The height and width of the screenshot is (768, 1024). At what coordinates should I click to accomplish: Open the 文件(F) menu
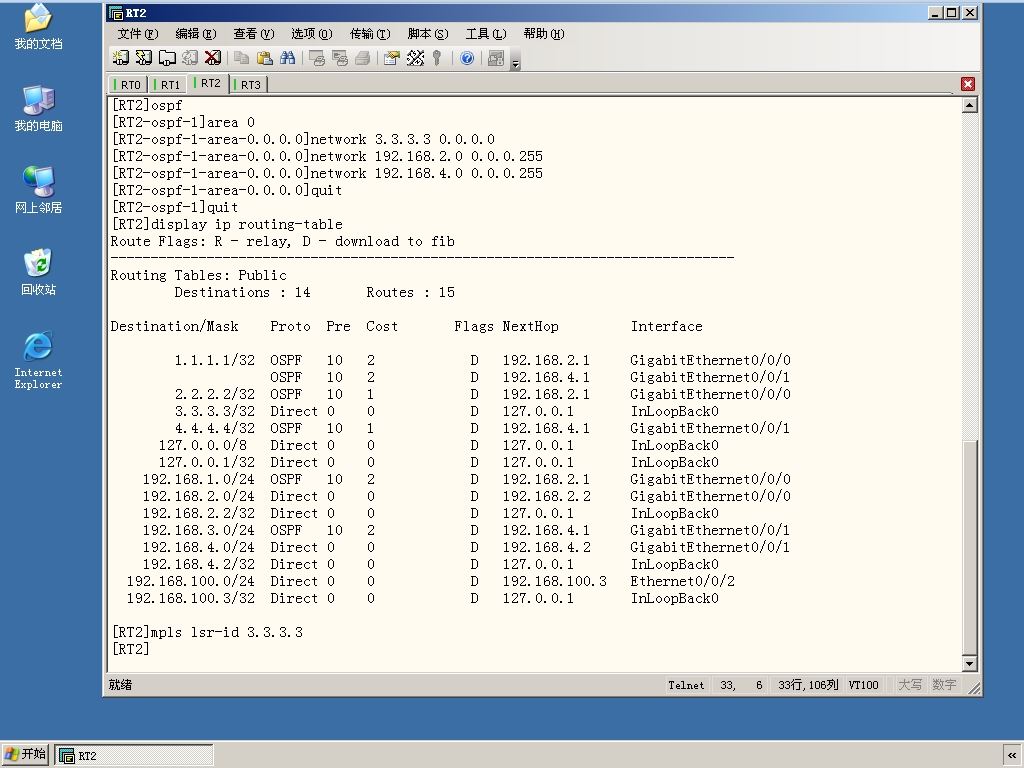138,34
